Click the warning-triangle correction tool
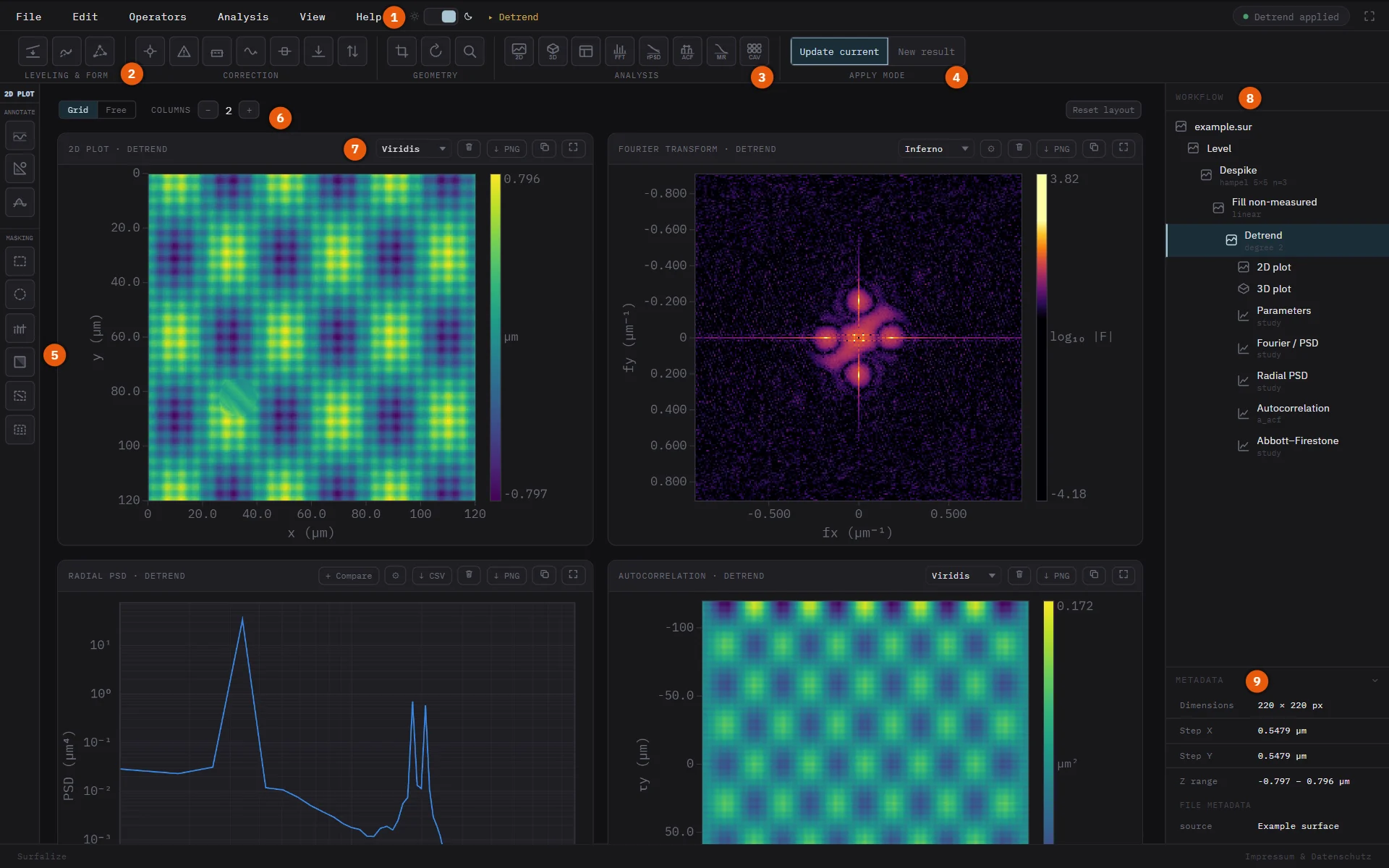Viewport: 1389px width, 868px height. point(184,51)
